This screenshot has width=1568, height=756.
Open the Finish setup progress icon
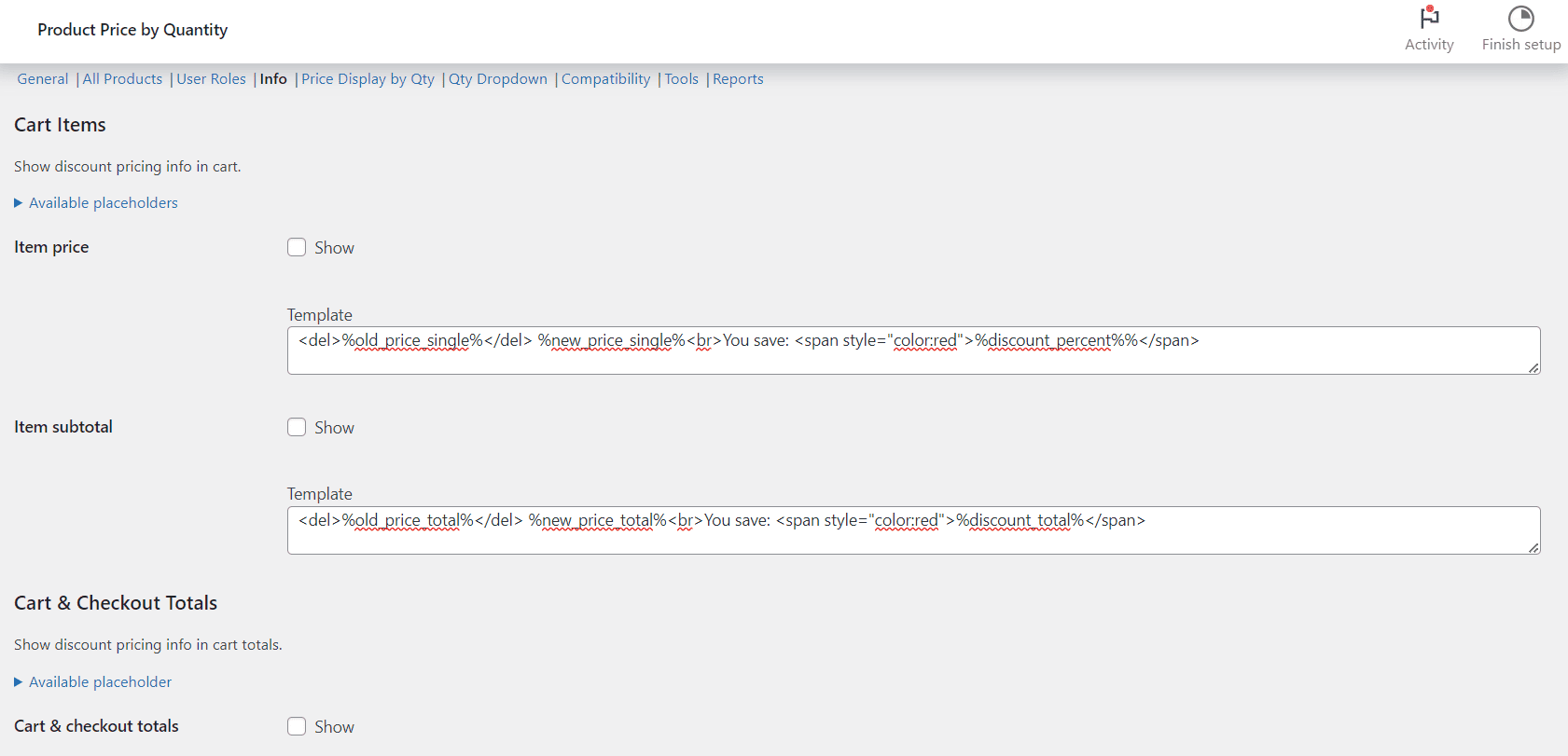tap(1520, 19)
